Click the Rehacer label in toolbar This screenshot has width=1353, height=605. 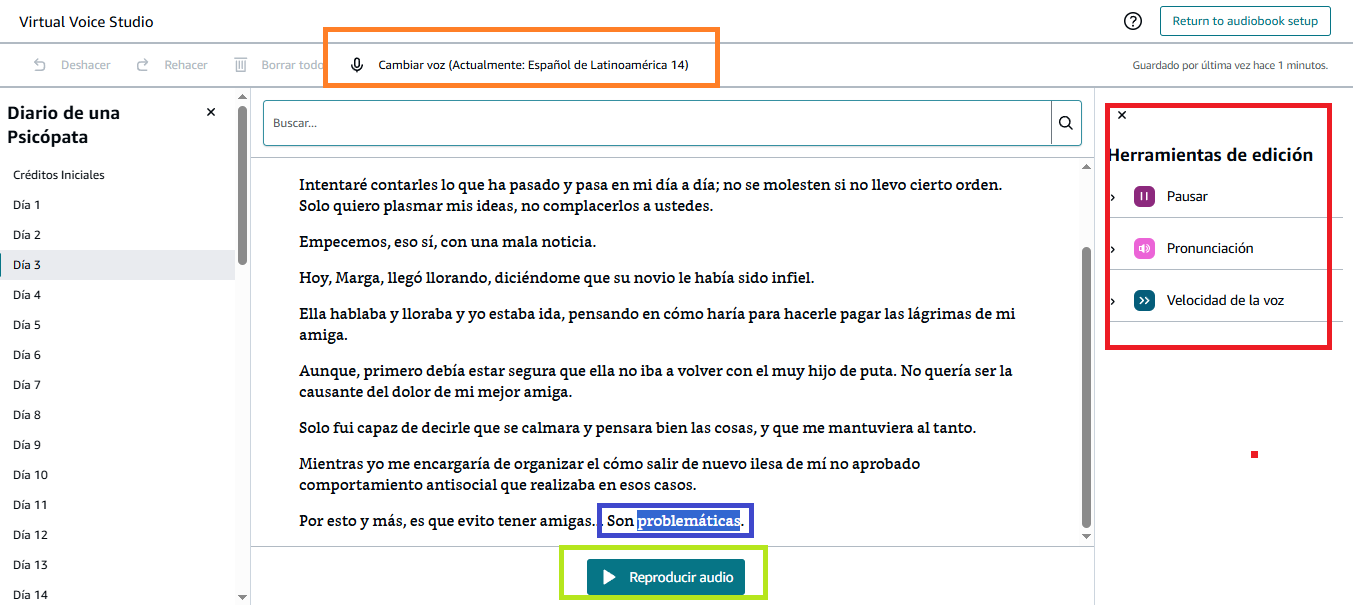186,65
